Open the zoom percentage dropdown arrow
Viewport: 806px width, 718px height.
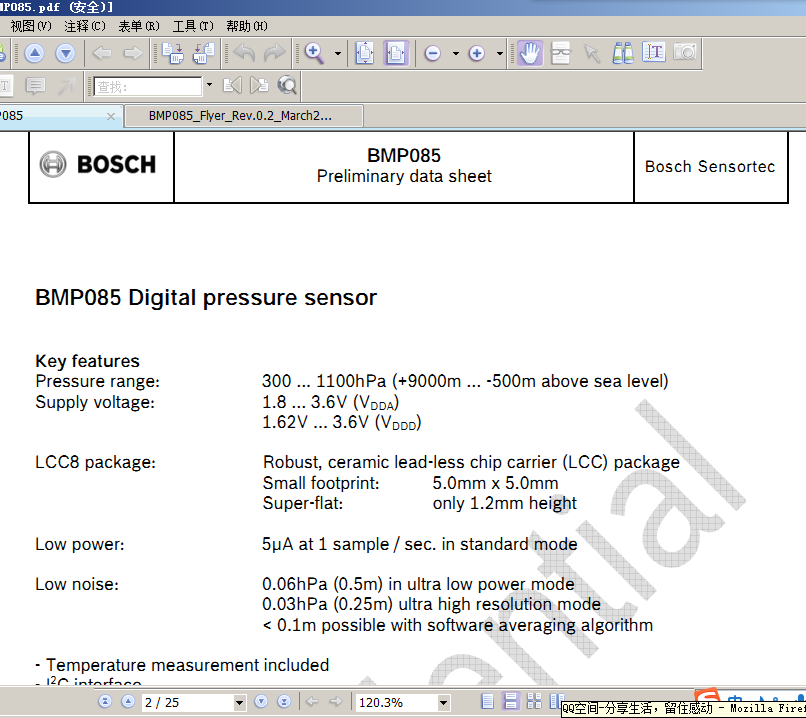[444, 703]
